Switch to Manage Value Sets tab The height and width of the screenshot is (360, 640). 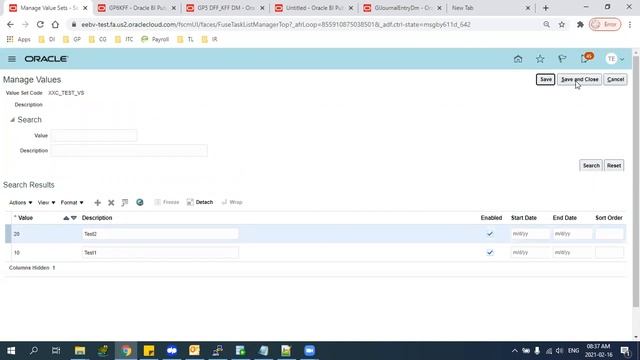(x=48, y=8)
